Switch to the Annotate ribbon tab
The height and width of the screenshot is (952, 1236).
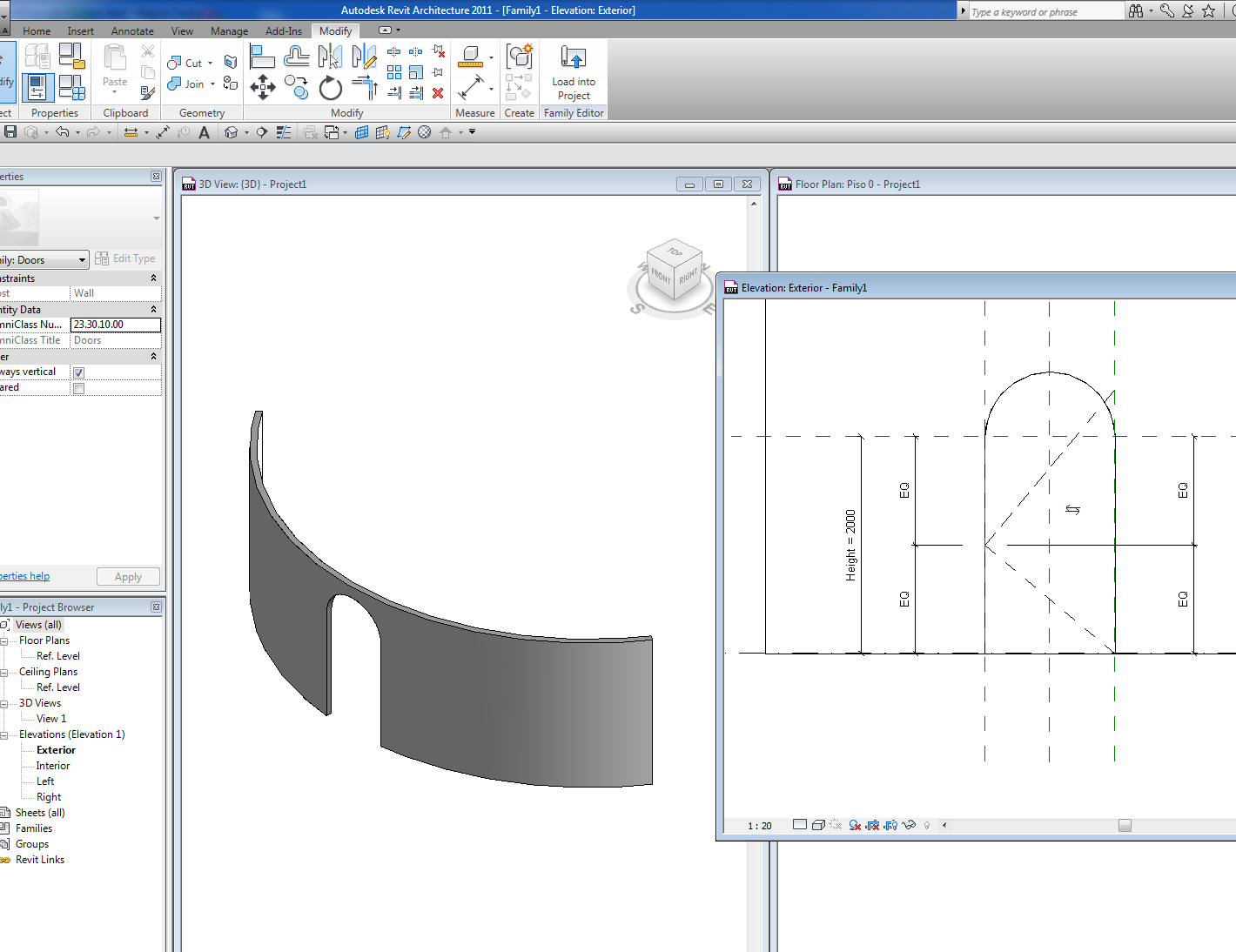132,30
